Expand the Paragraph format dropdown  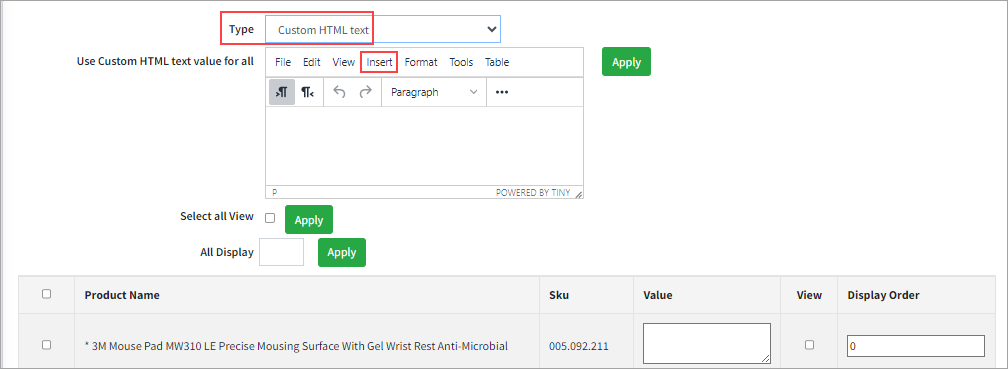pos(434,92)
